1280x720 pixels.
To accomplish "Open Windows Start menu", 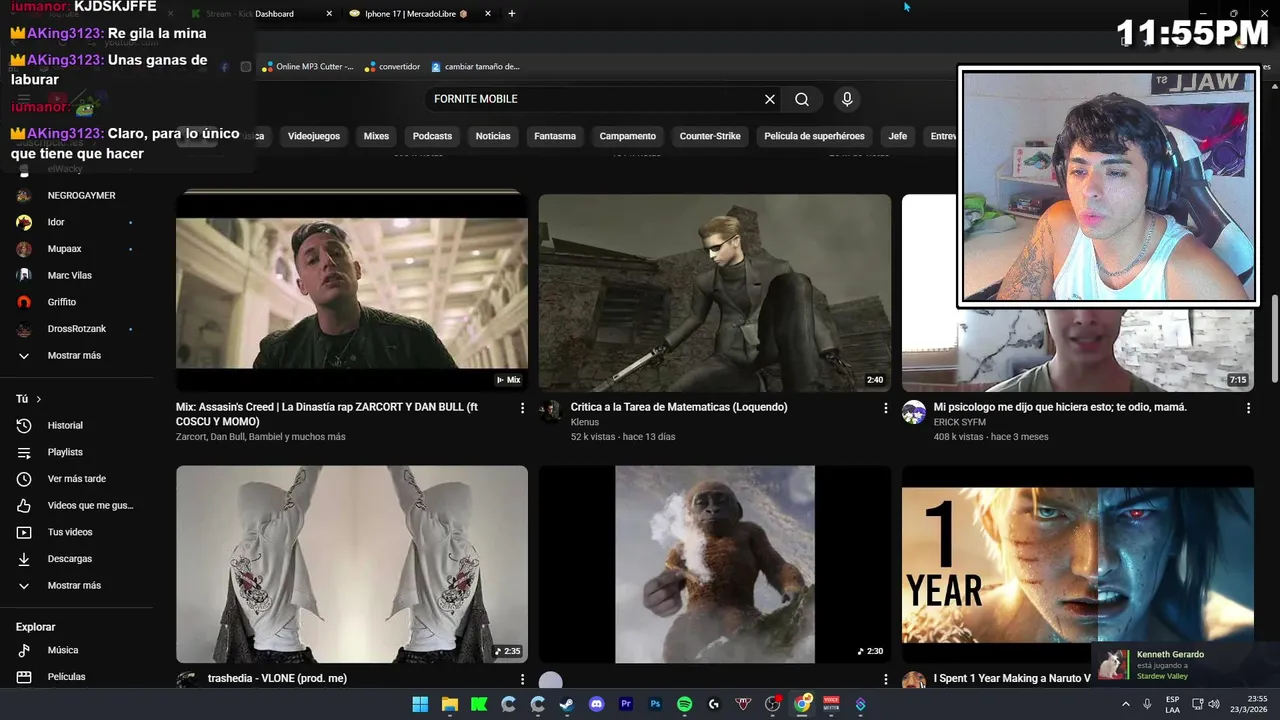I will tap(420, 704).
